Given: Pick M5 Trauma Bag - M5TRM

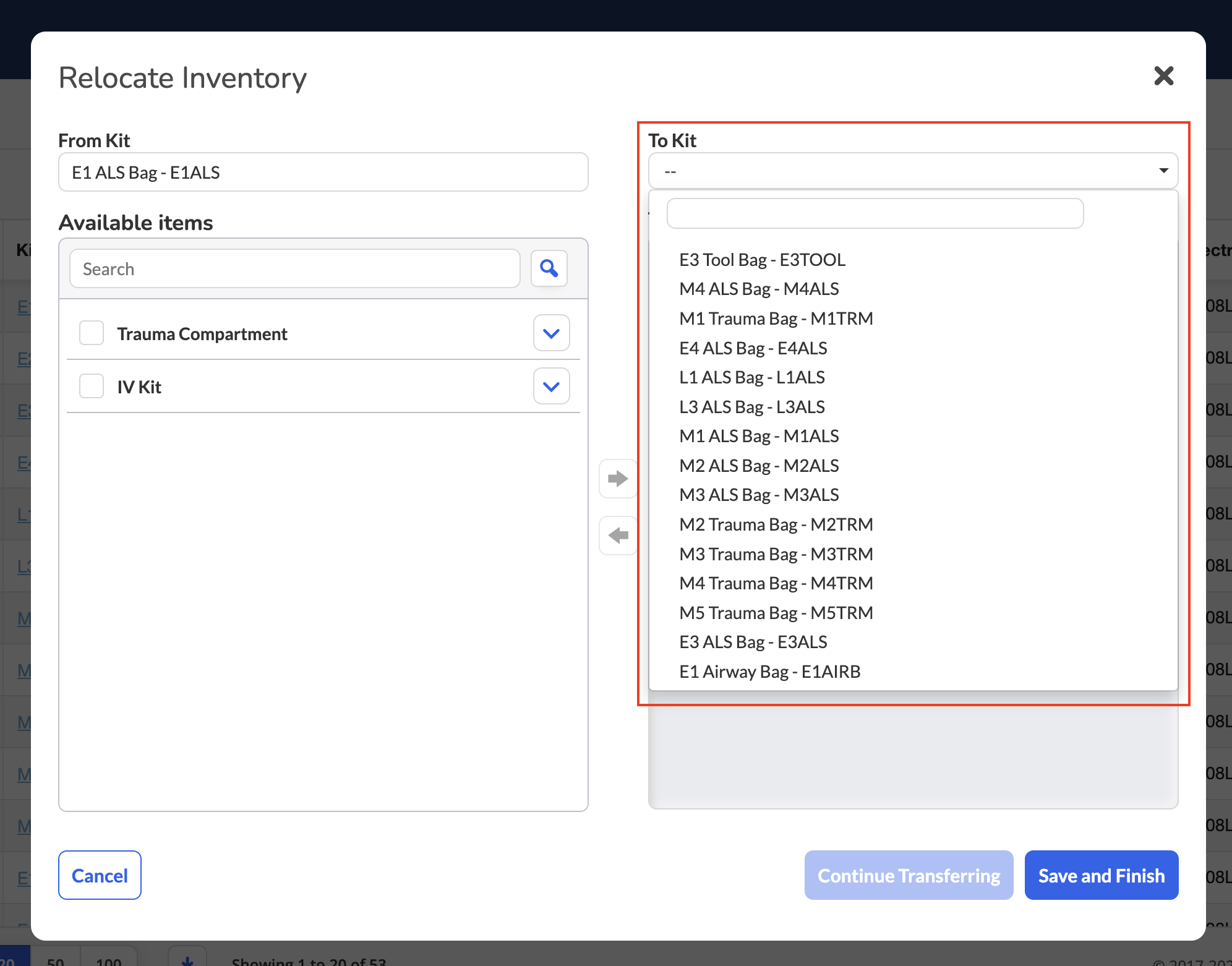Looking at the screenshot, I should point(776,613).
